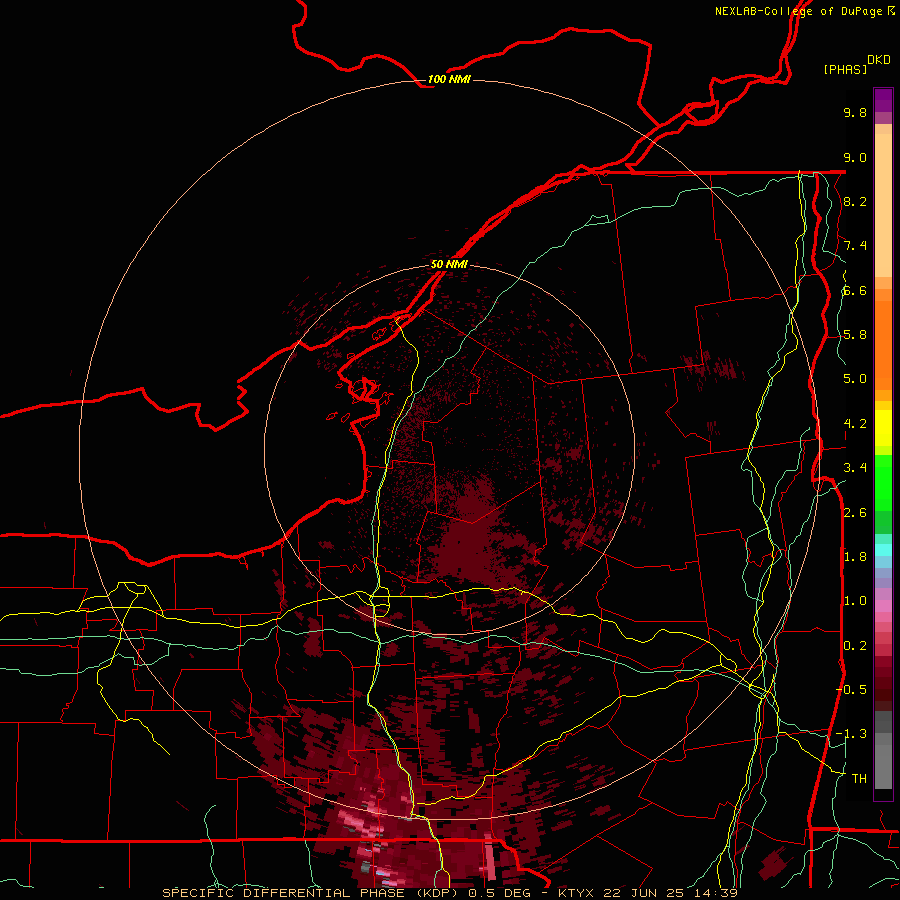Click the 7.4 scale value
The image size is (900, 900).
[855, 246]
